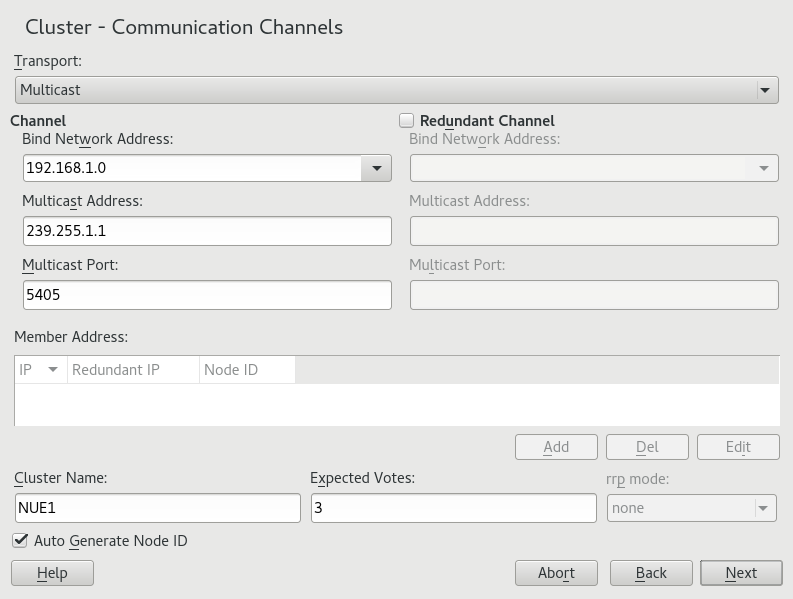Toggle the Auto Generate Node ID checkbox
This screenshot has width=793, height=599.
[20, 541]
